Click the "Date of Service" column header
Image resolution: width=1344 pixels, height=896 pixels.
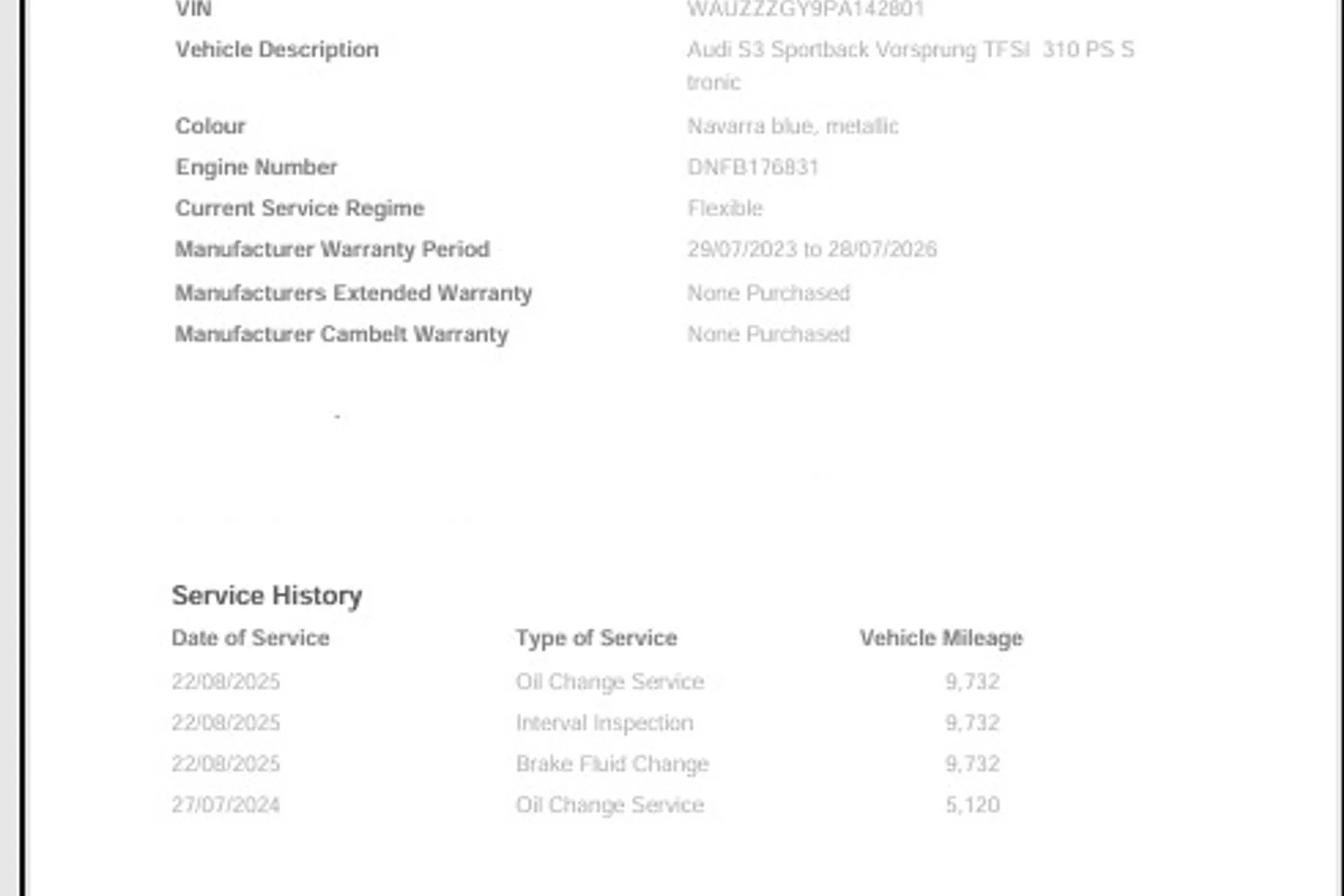251,638
